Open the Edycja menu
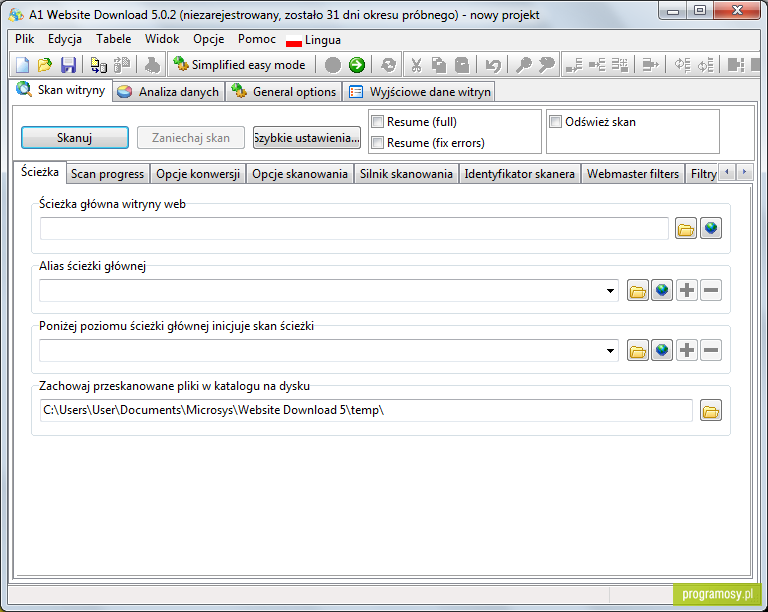 65,39
